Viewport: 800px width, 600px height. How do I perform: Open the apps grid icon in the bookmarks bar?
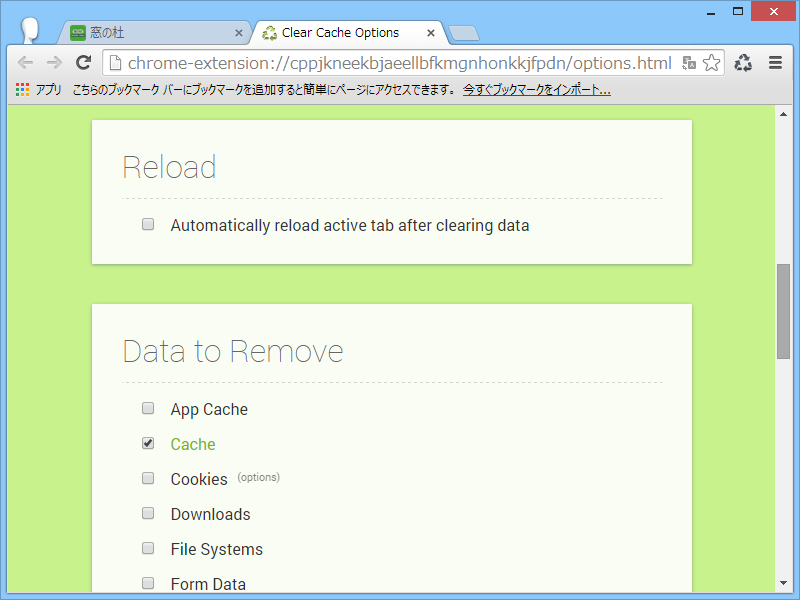tap(22, 90)
